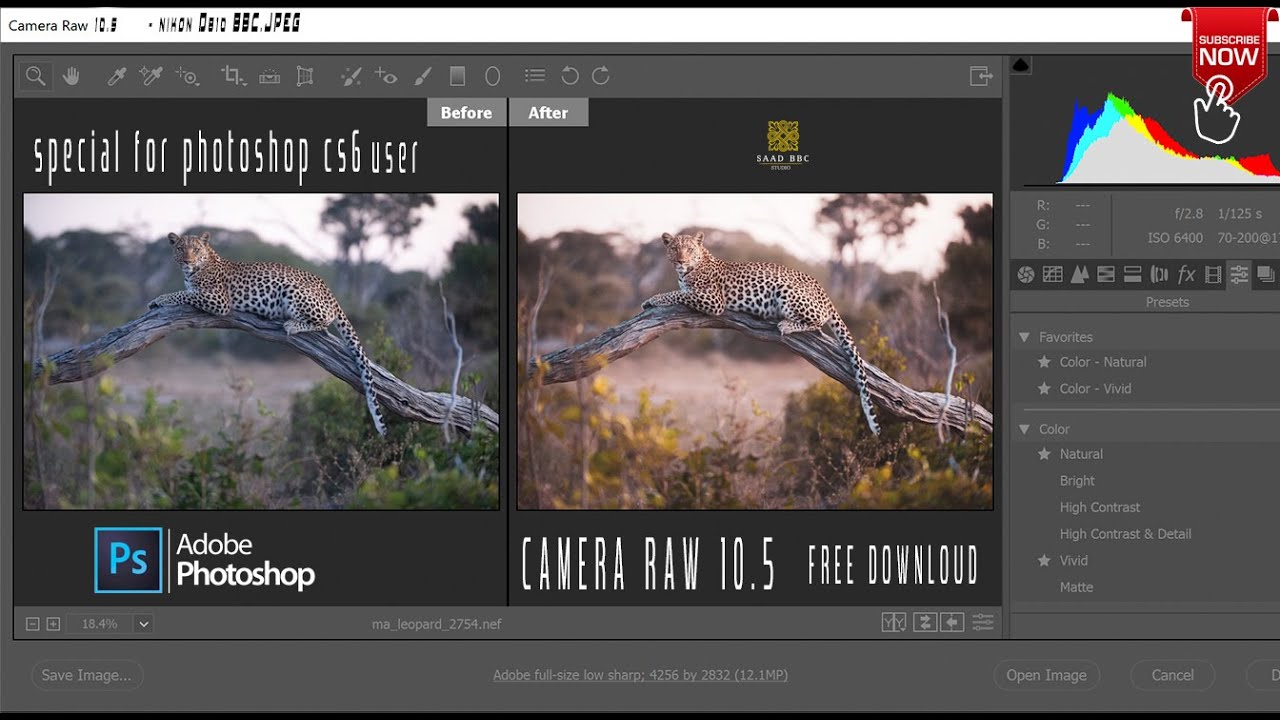Apply the Matte color preset

tap(1076, 587)
